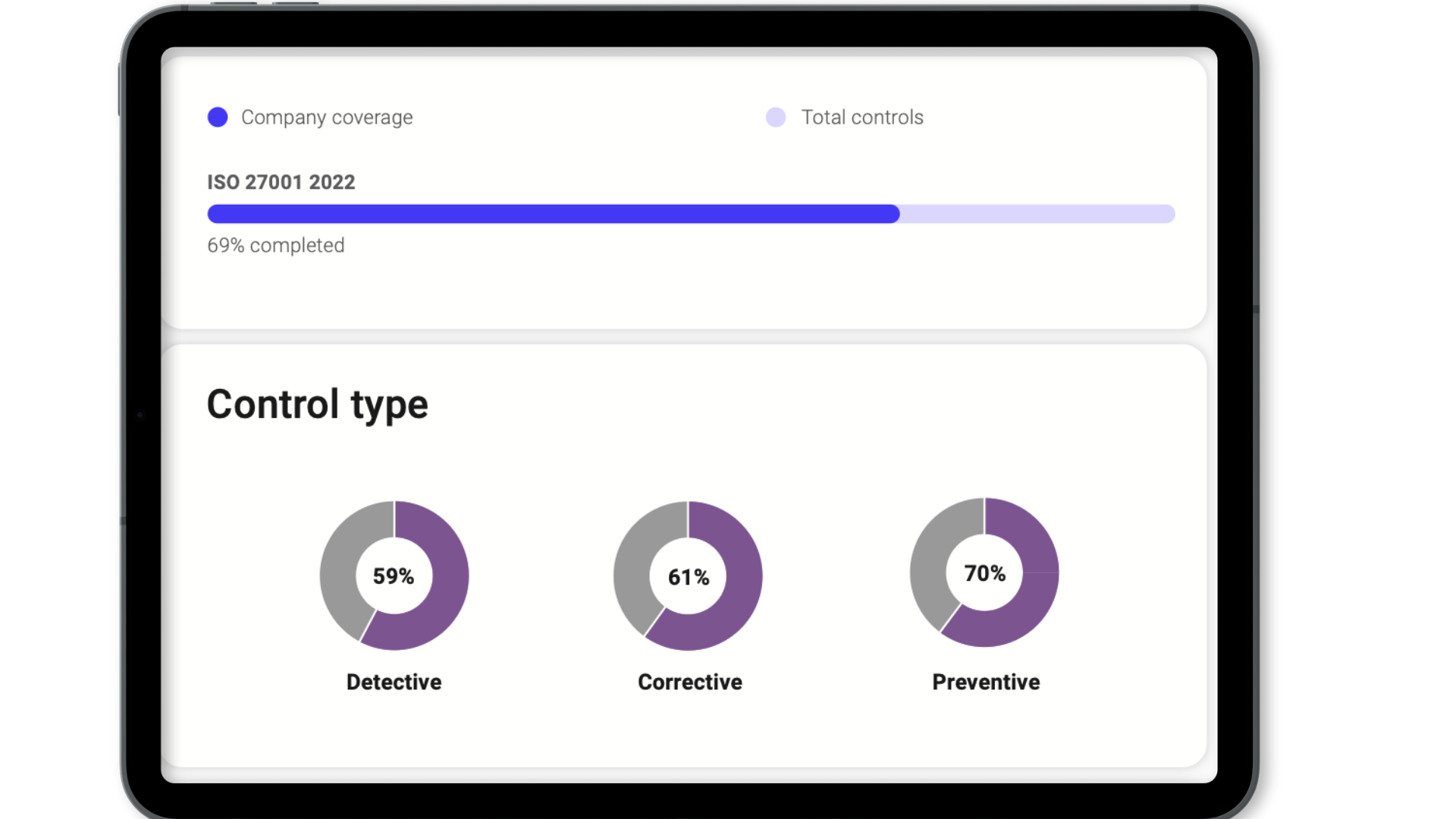Viewport: 1456px width, 819px height.
Task: Click the 61% value in Corrective chart
Action: coord(689,577)
